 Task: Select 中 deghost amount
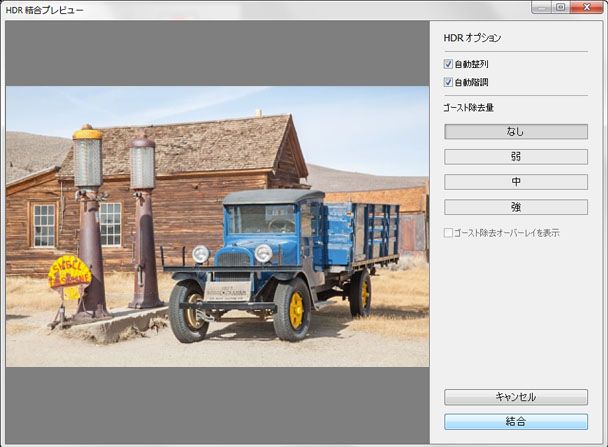tap(516, 182)
